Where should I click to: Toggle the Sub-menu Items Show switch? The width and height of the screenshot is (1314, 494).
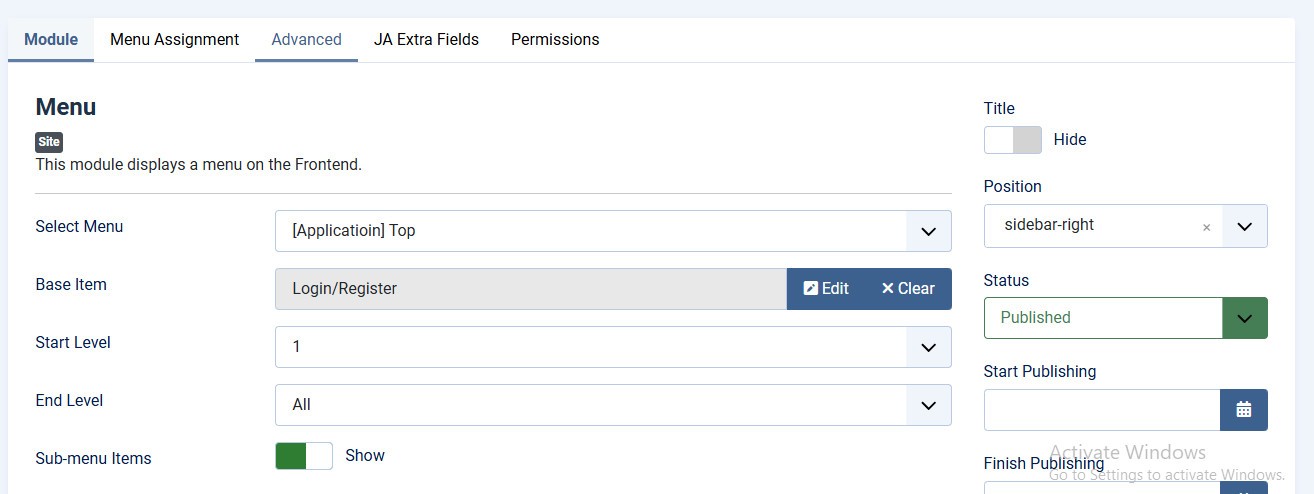pyautogui.click(x=304, y=456)
